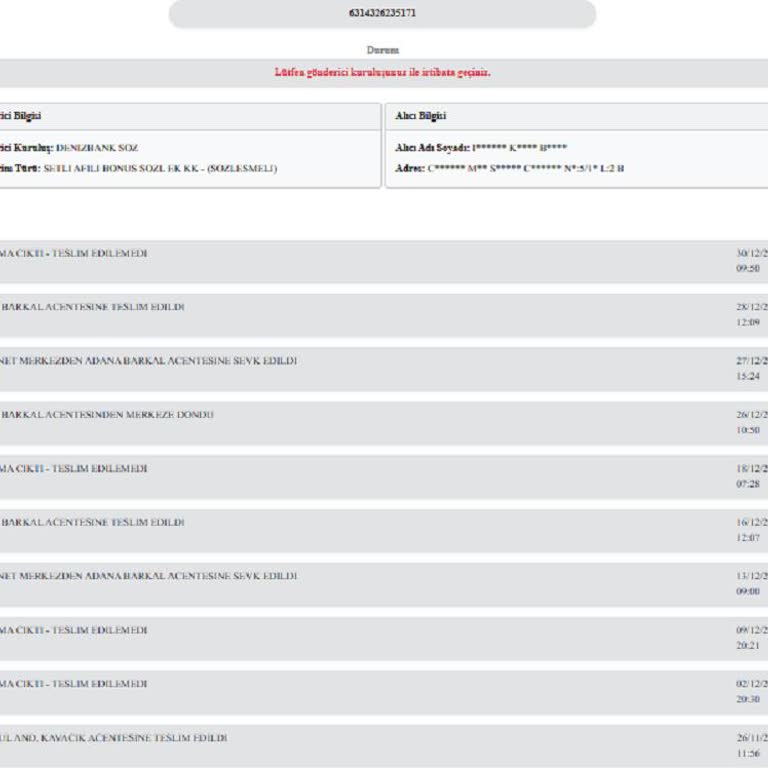Click the 'Adres' masked address line

tap(509, 168)
